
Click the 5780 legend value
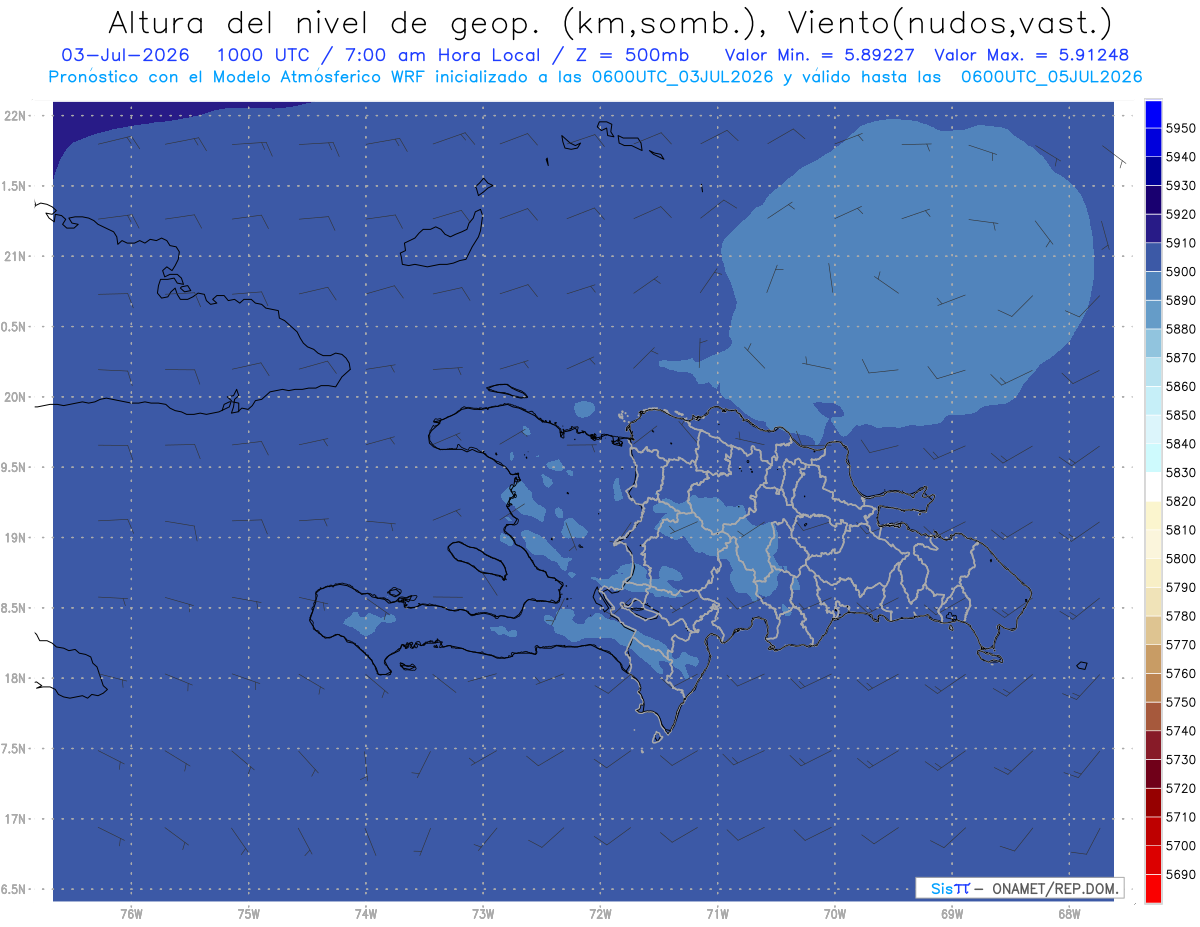click(x=1180, y=616)
